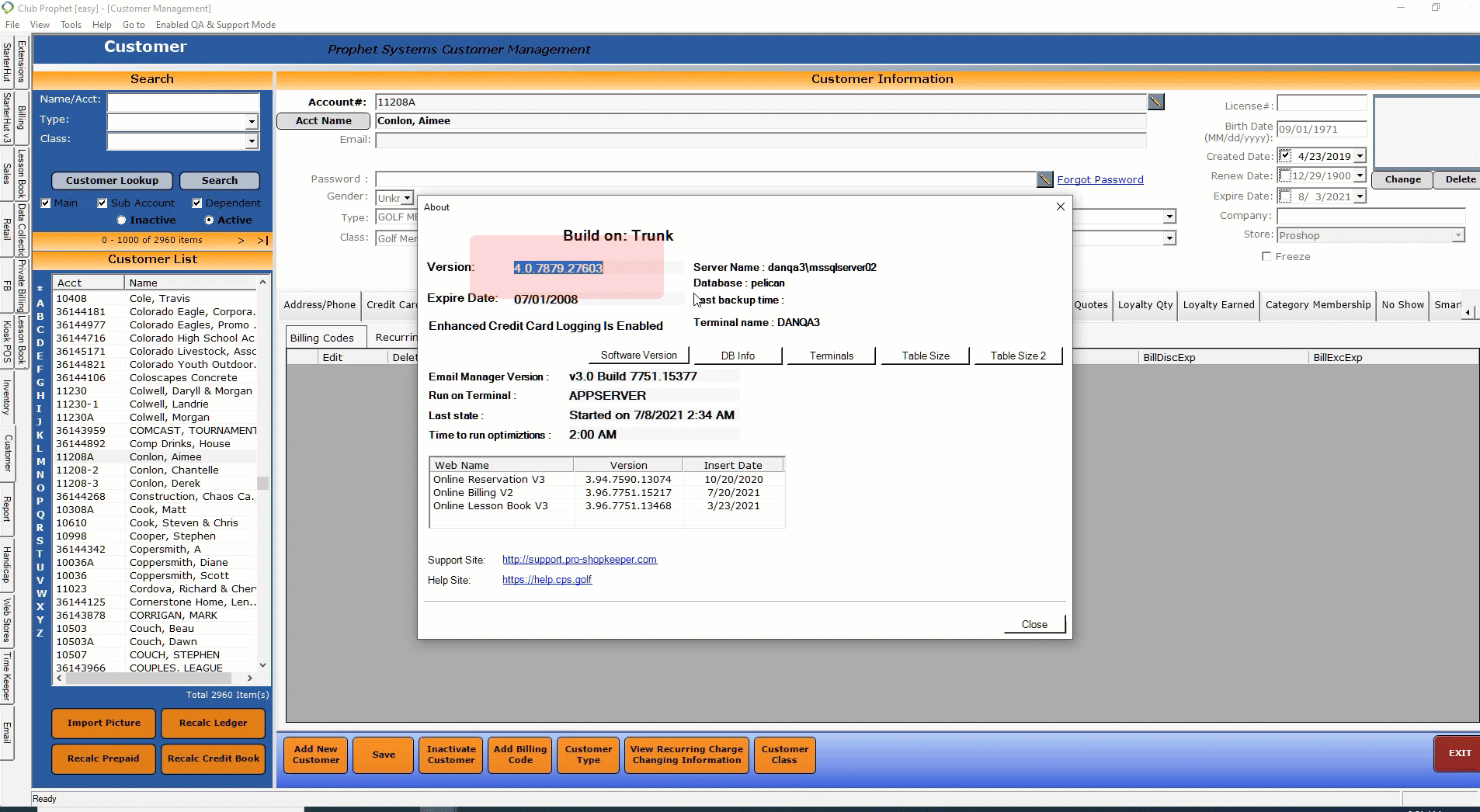Click the Customer Lookup button
The image size is (1480, 812).
click(112, 180)
